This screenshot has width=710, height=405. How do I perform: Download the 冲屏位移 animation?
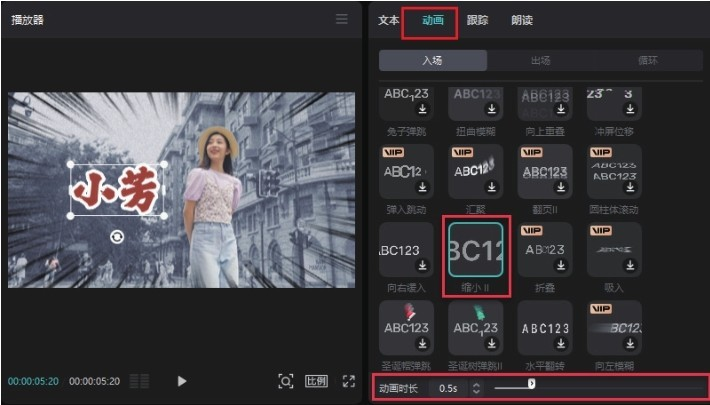[630, 109]
